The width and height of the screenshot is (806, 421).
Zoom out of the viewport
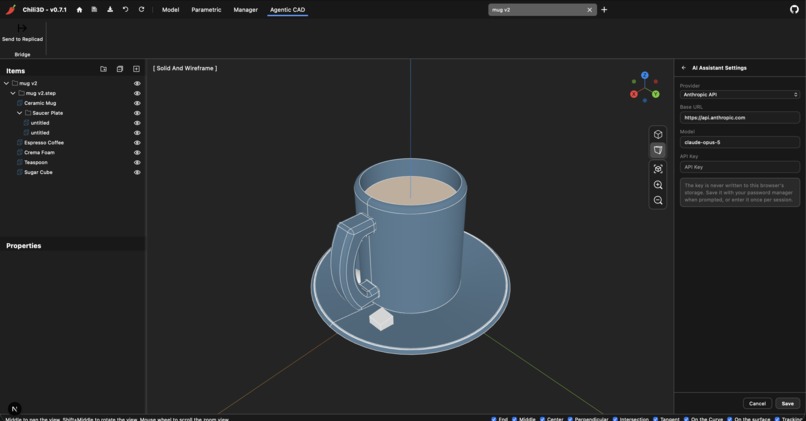click(x=658, y=200)
